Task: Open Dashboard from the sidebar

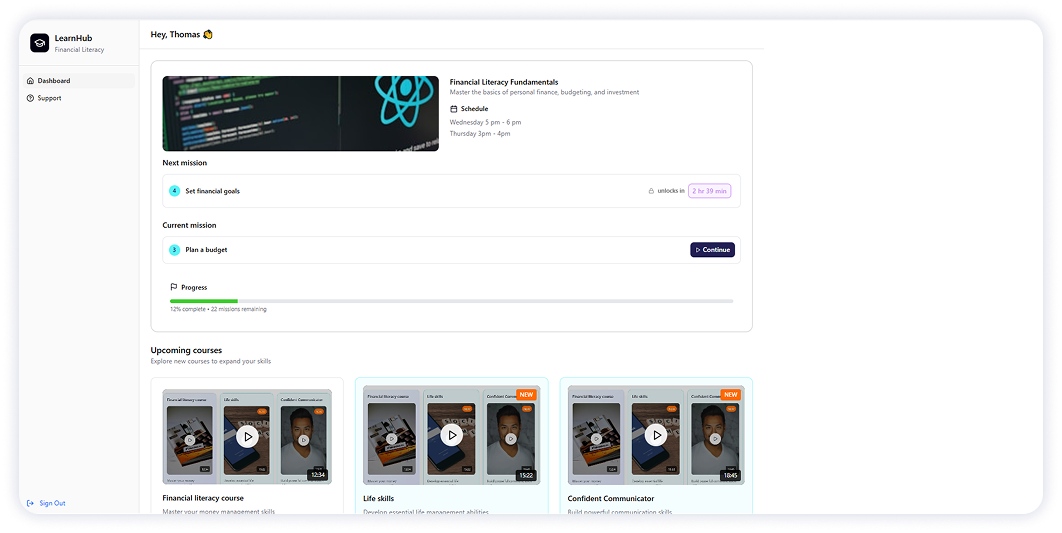Action: (x=54, y=81)
